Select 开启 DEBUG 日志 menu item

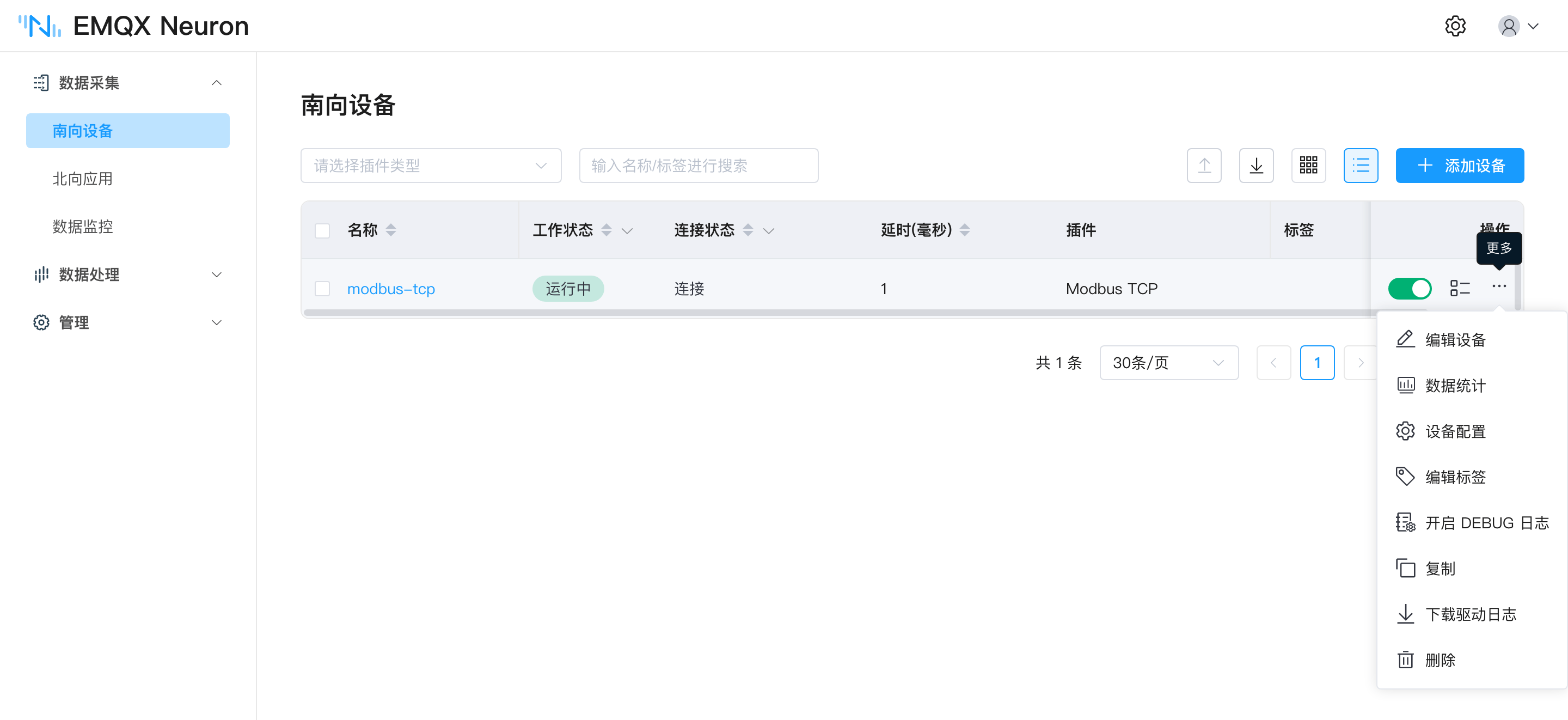[x=1472, y=523]
